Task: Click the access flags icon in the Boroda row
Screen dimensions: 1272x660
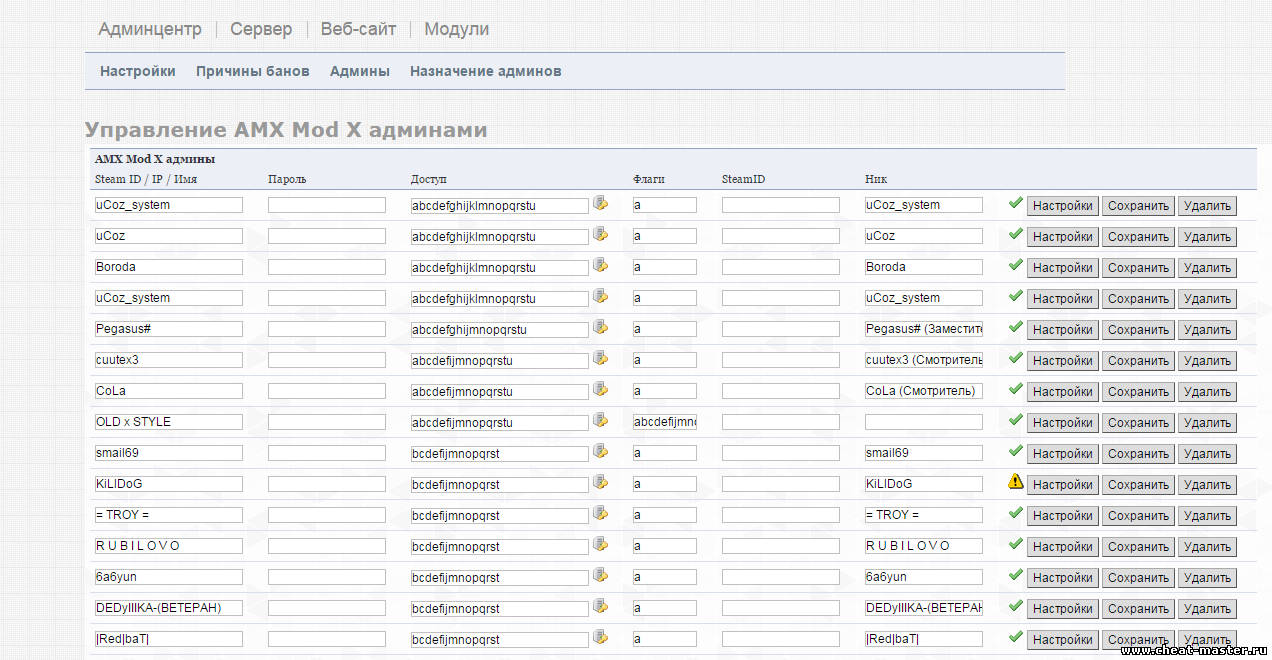Action: point(600,265)
